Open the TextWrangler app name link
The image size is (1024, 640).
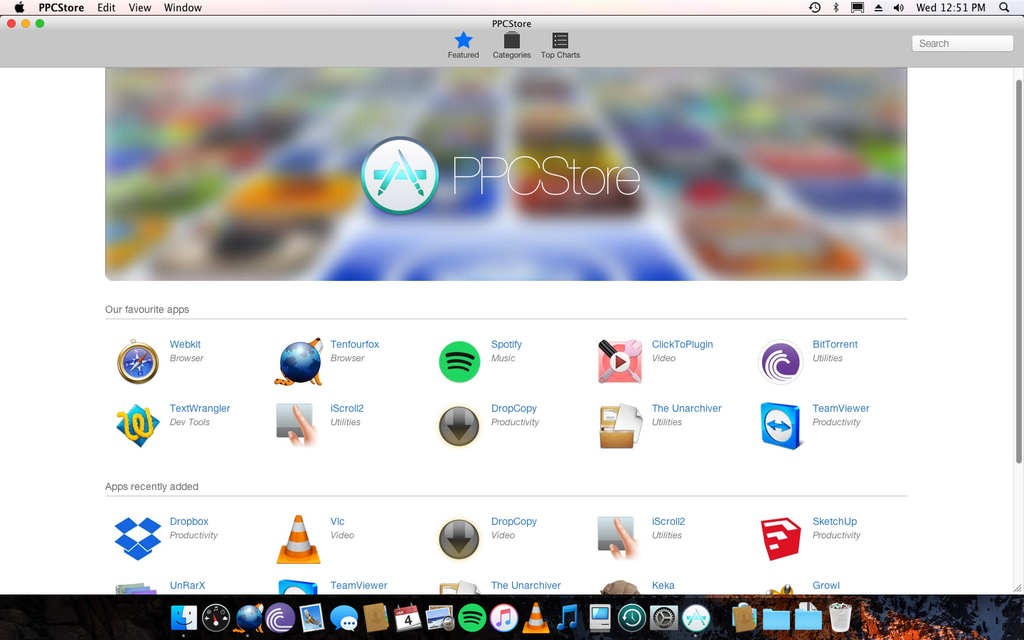pyautogui.click(x=200, y=408)
